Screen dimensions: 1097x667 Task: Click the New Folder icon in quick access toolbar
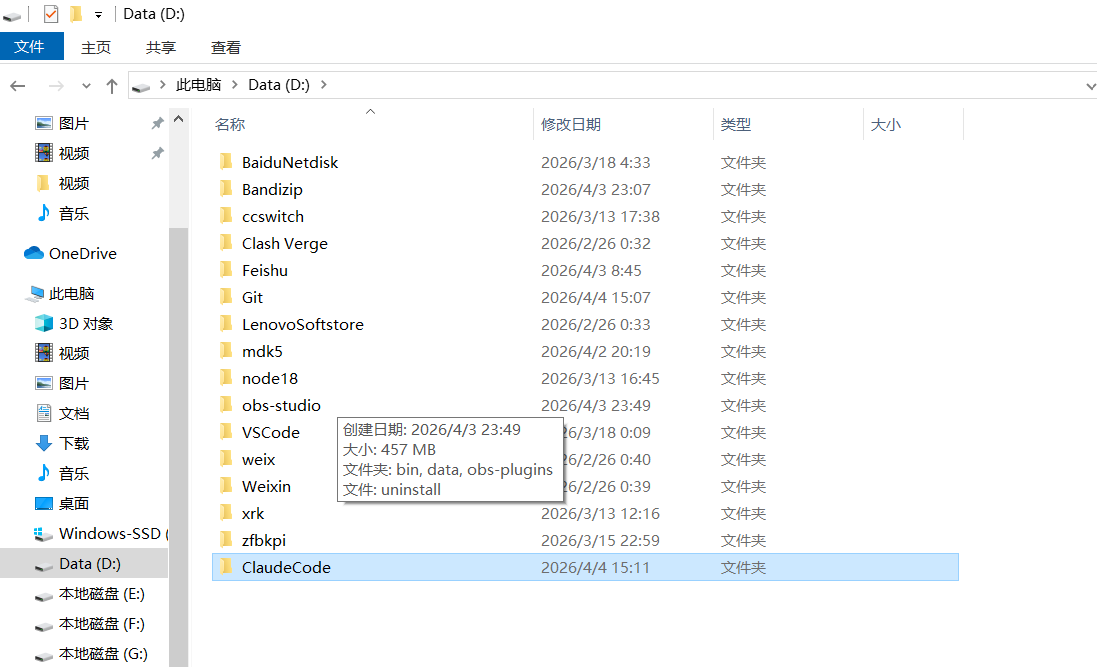coord(76,14)
